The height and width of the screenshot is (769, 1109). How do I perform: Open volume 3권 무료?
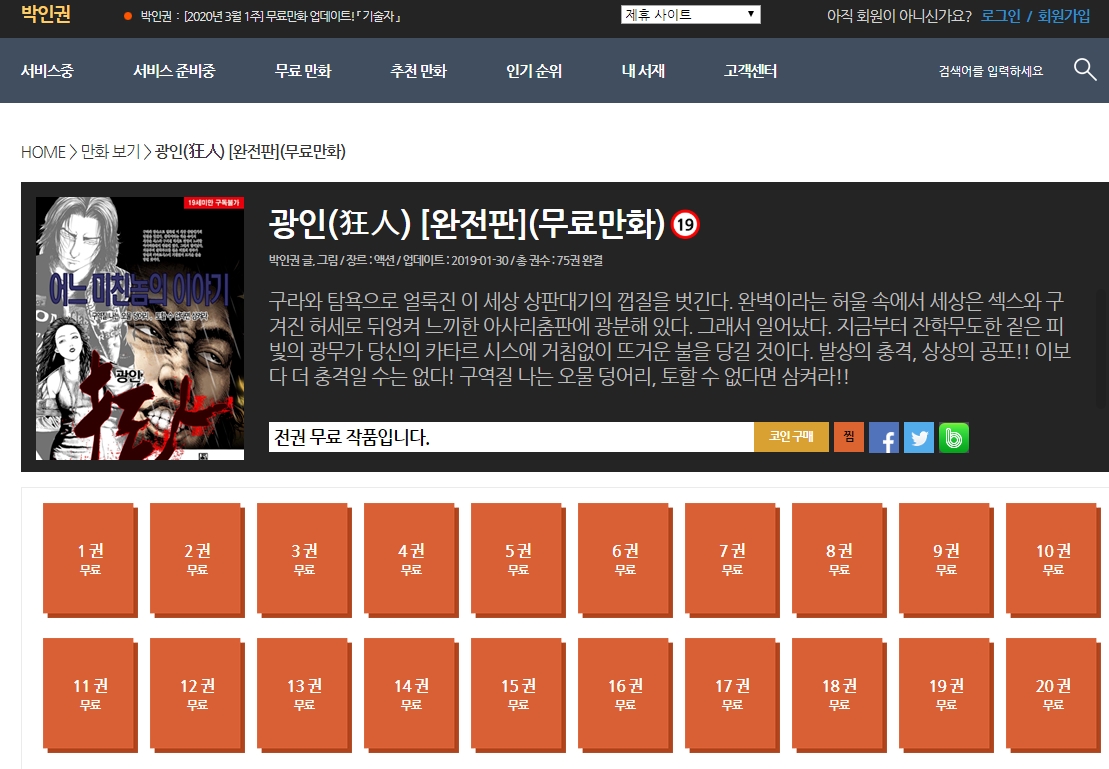click(304, 559)
